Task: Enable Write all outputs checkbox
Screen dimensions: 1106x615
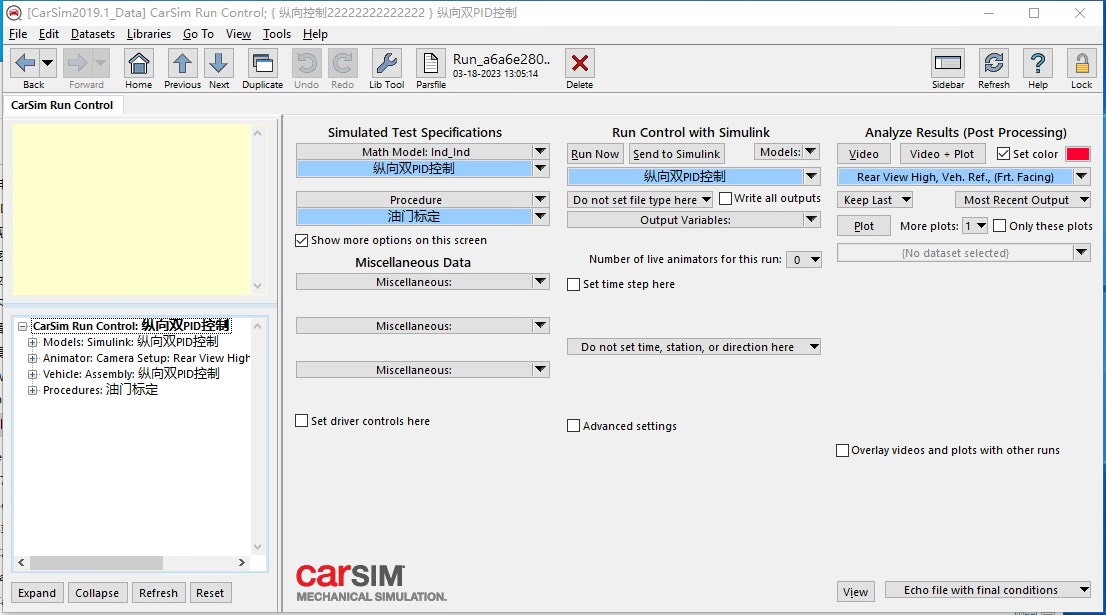Action: pos(725,199)
